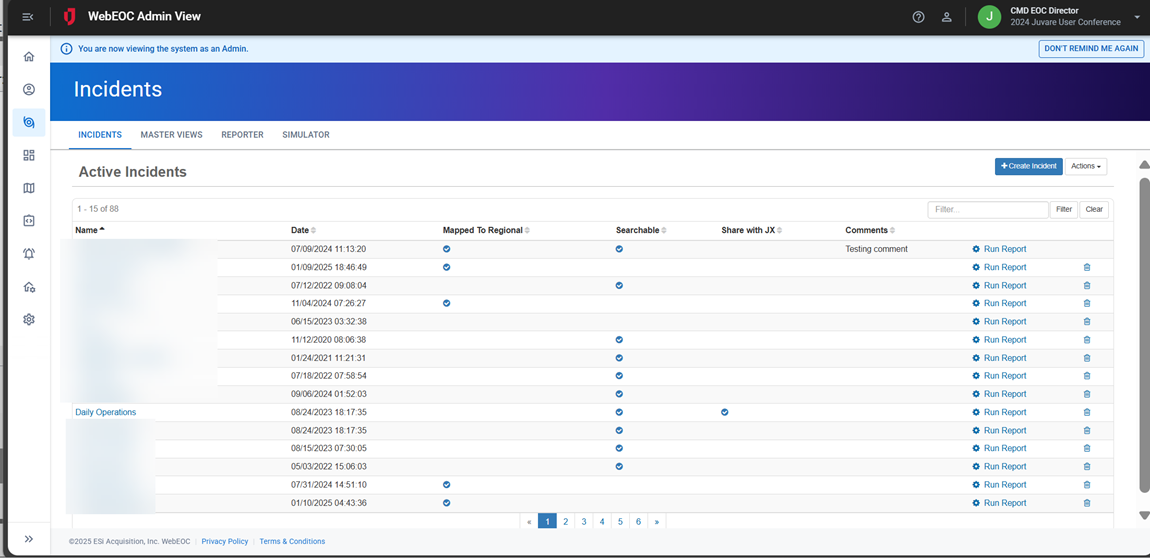The height and width of the screenshot is (558, 1150).
Task: Toggle Searchable check on 07/09/2024 incident row
Action: click(x=619, y=249)
